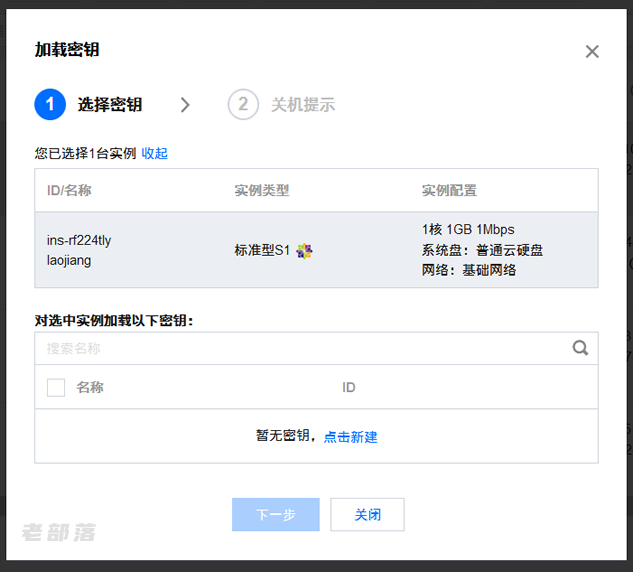Viewport: 633px width, 572px height.
Task: Click the 您已选择1台实例 text
Action: pos(85,153)
